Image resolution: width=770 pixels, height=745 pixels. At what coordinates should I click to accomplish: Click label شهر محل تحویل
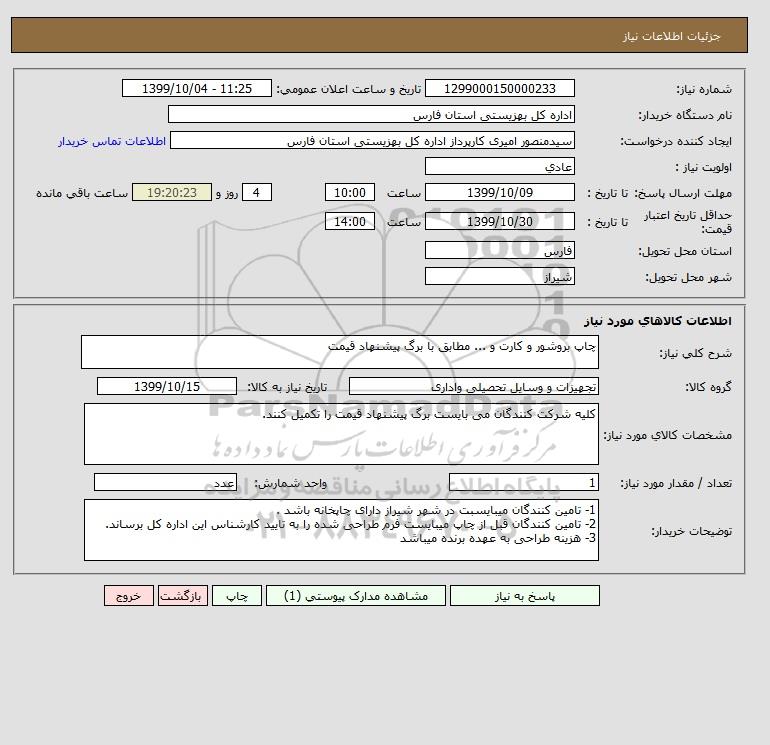688,277
